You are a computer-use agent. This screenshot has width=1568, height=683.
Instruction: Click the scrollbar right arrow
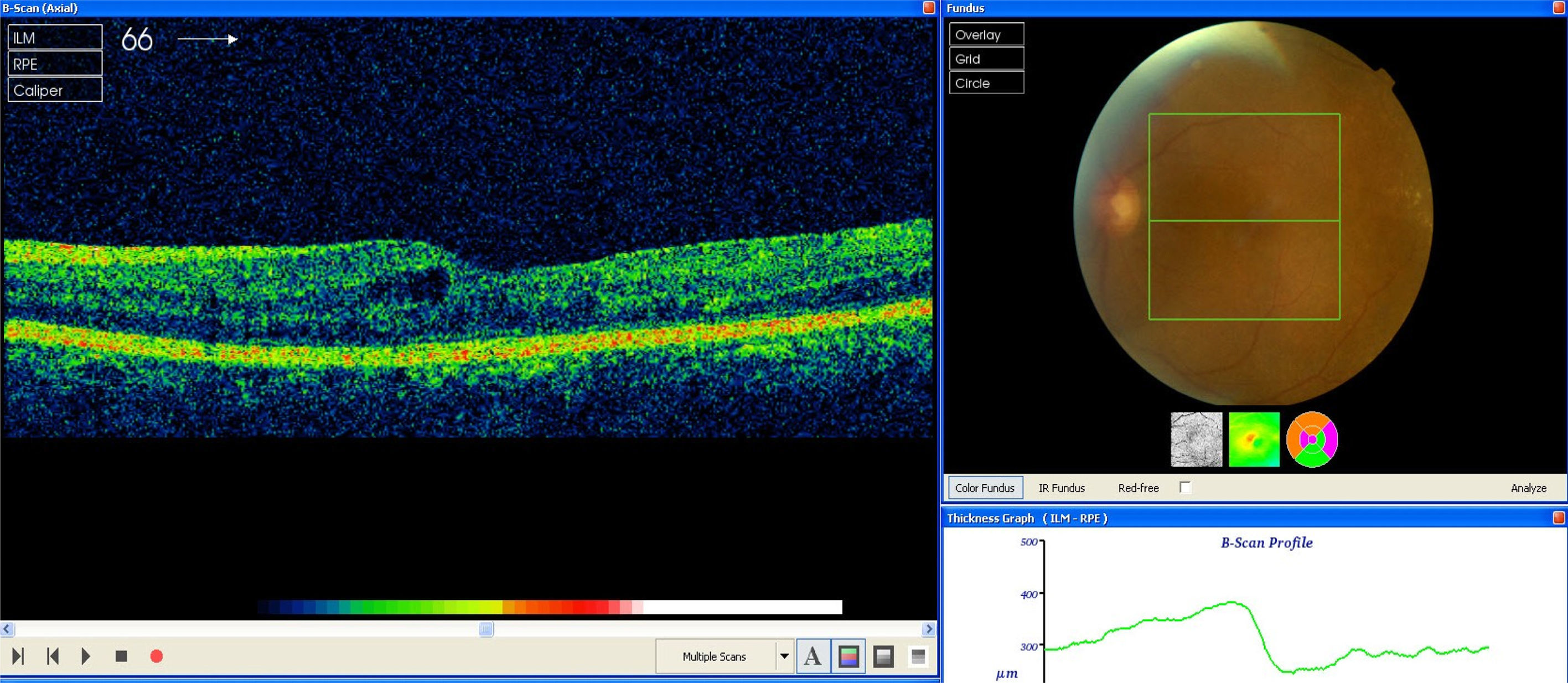point(928,629)
